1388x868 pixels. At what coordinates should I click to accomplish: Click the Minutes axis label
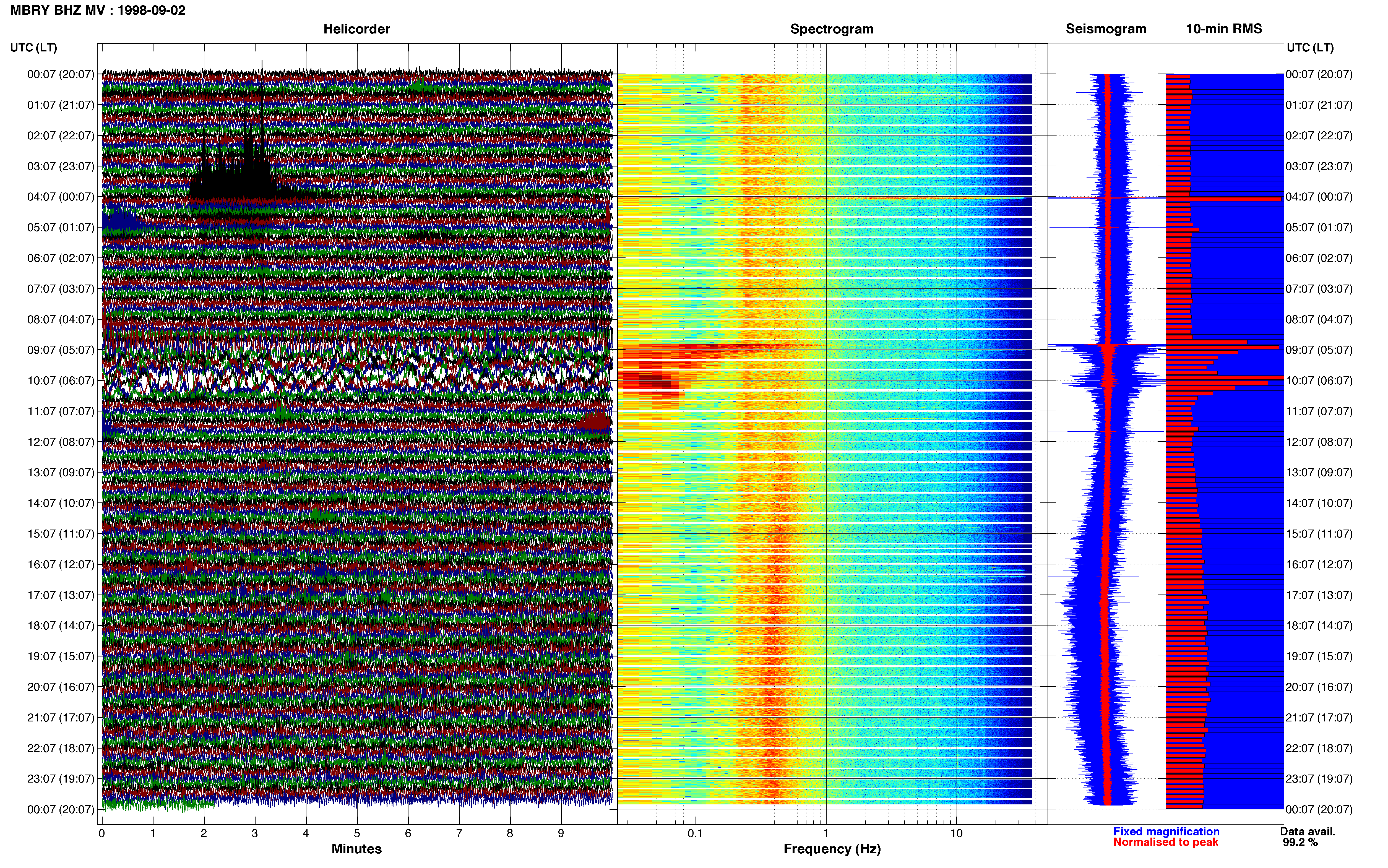tap(356, 849)
